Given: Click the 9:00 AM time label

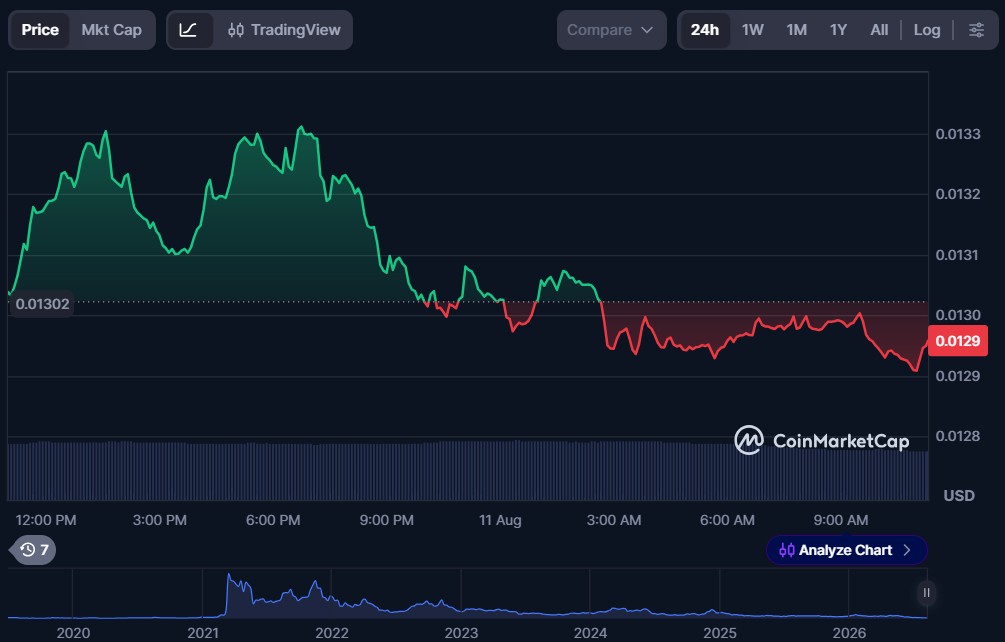Looking at the screenshot, I should coord(841,520).
